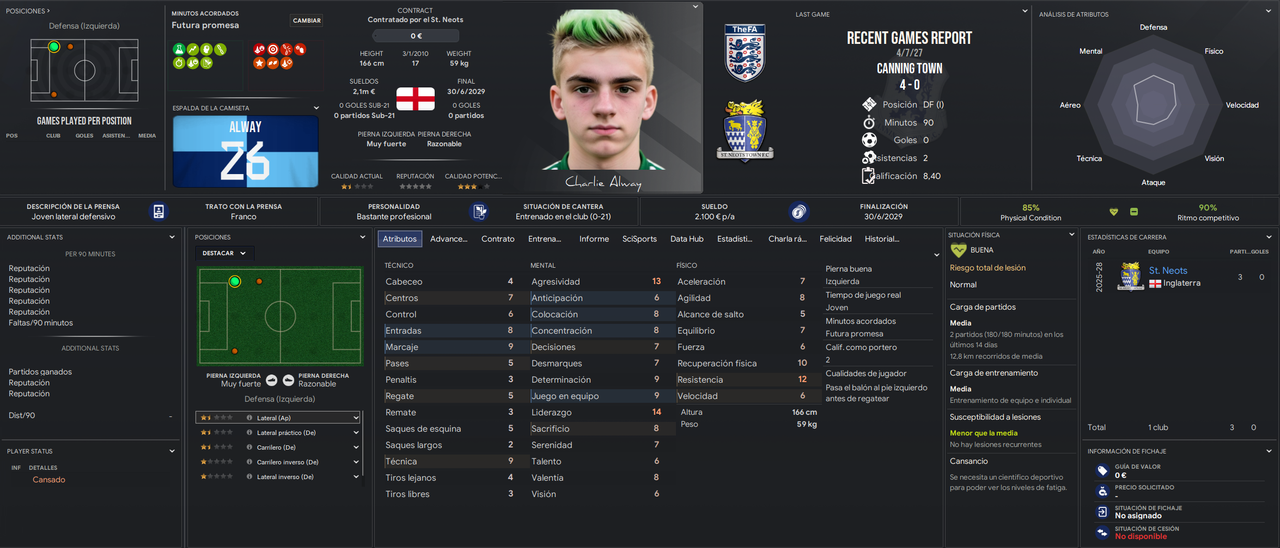This screenshot has height=548, width=1280.
Task: Select green left-back position dot on pitch
Action: 235,282
